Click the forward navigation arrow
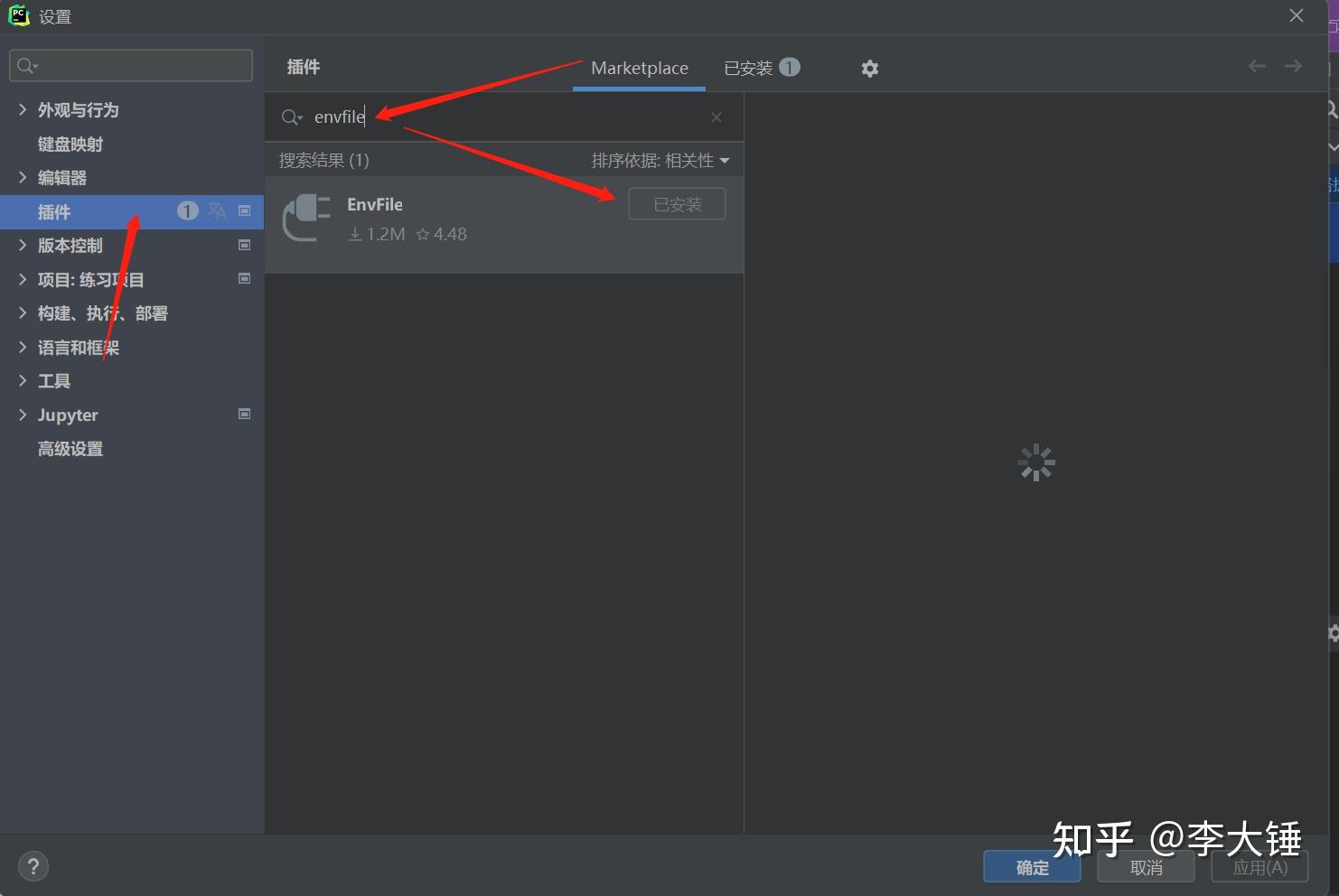The height and width of the screenshot is (896, 1339). point(1293,66)
